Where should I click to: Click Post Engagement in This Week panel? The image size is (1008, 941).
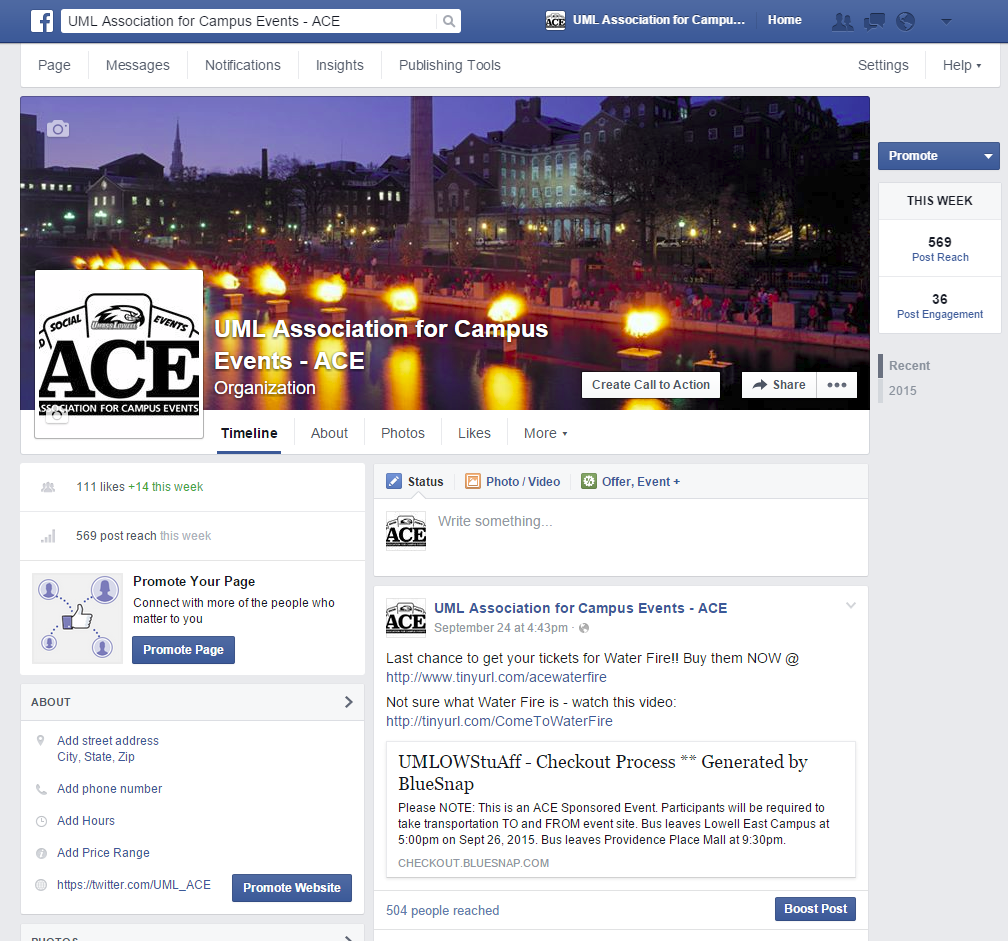pyautogui.click(x=939, y=306)
